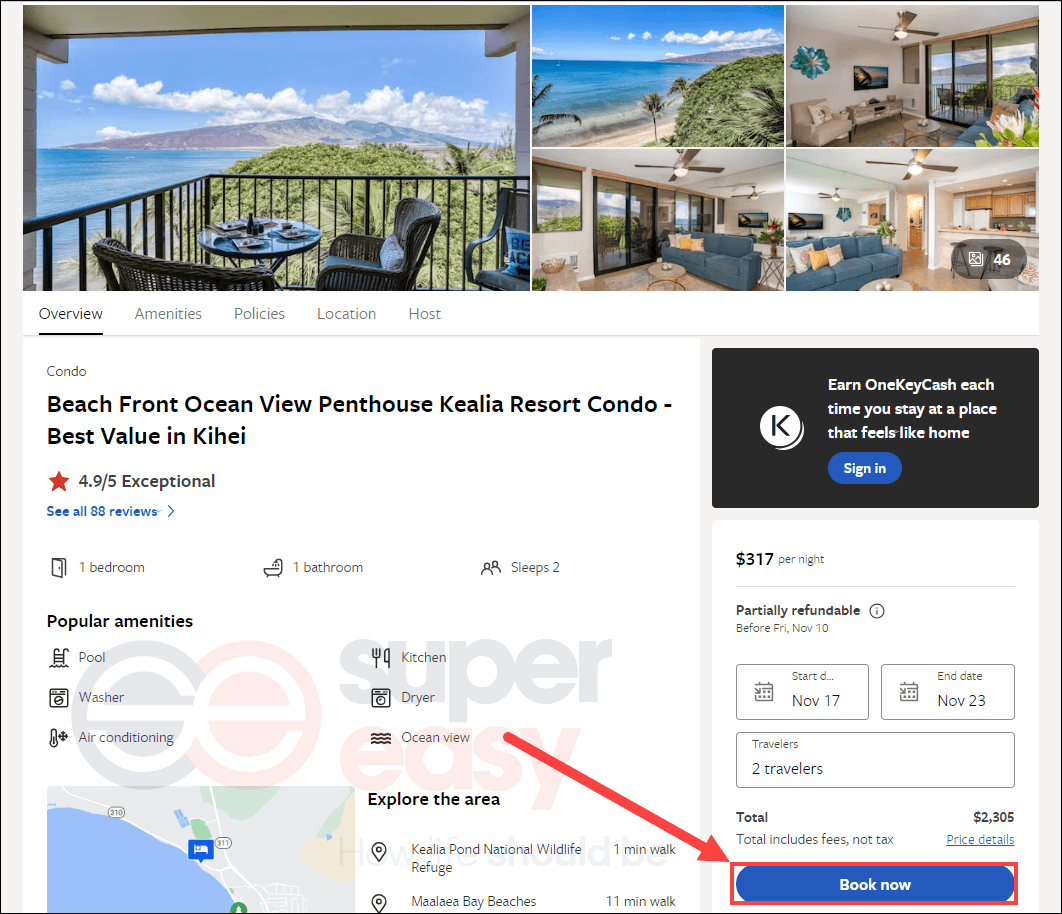This screenshot has width=1062, height=914.
Task: Click the Pool amenity icon
Action: point(59,657)
